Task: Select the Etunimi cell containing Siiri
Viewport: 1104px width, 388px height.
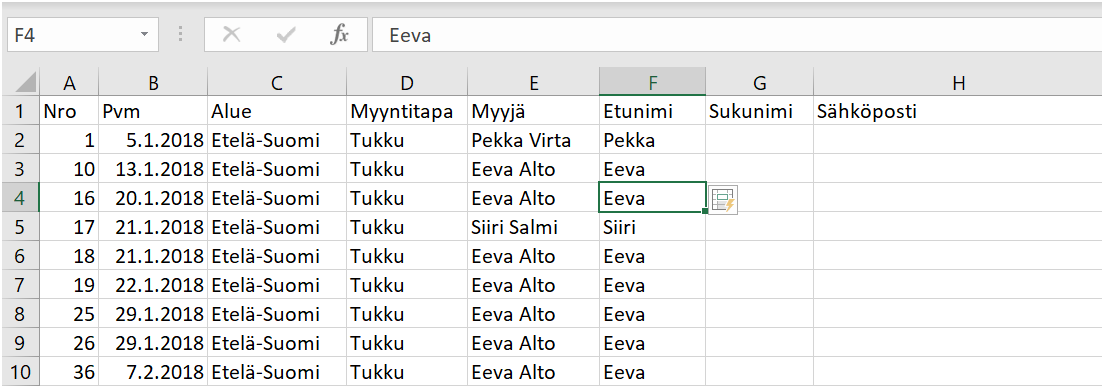Action: (653, 227)
